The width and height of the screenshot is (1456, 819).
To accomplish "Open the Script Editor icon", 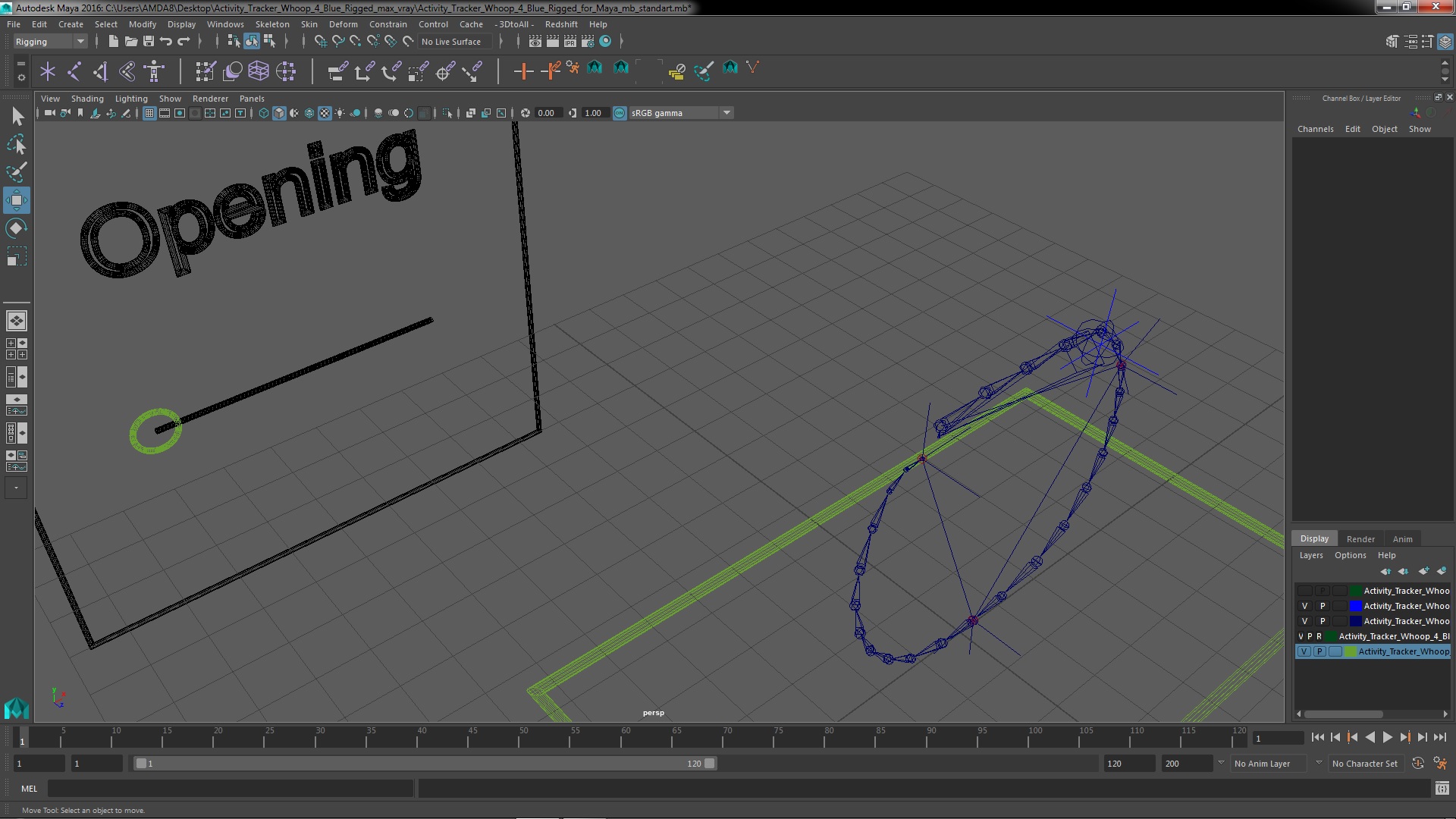I will coord(1442,789).
